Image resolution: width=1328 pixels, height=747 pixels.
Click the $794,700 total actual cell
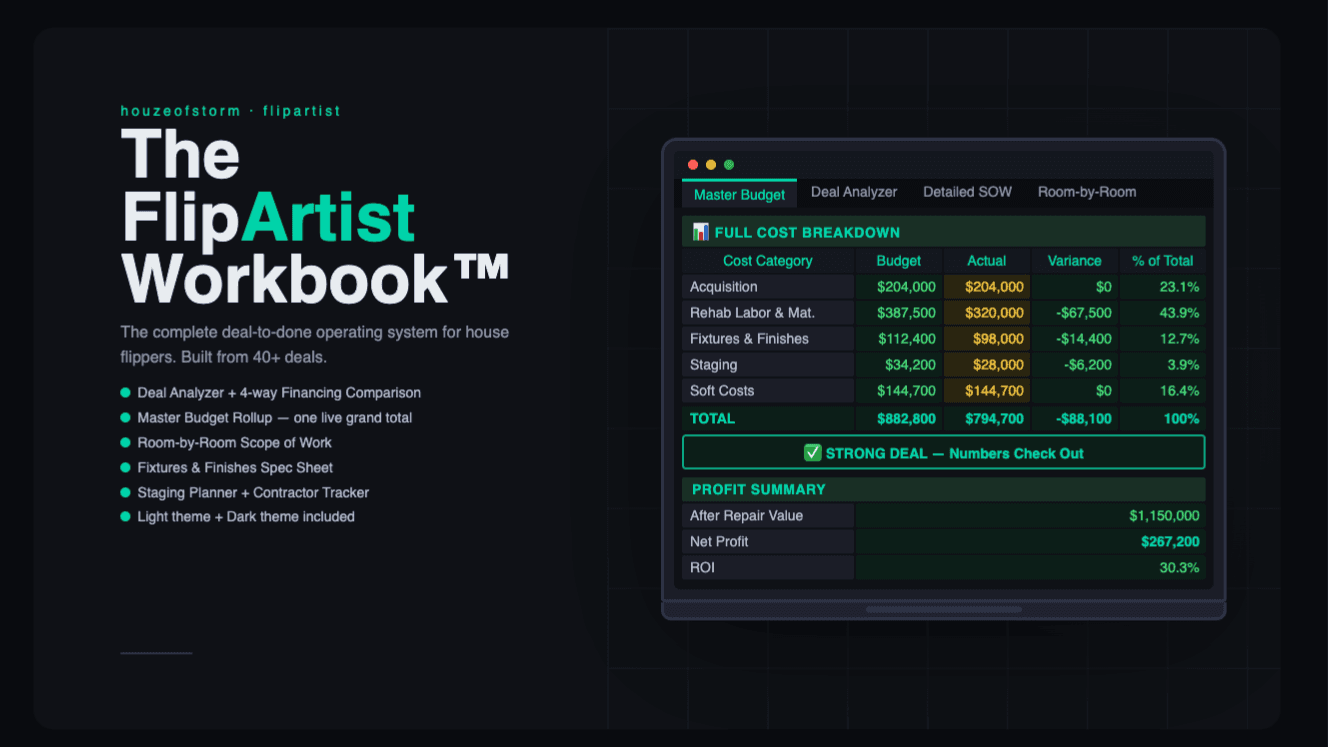tap(987, 419)
